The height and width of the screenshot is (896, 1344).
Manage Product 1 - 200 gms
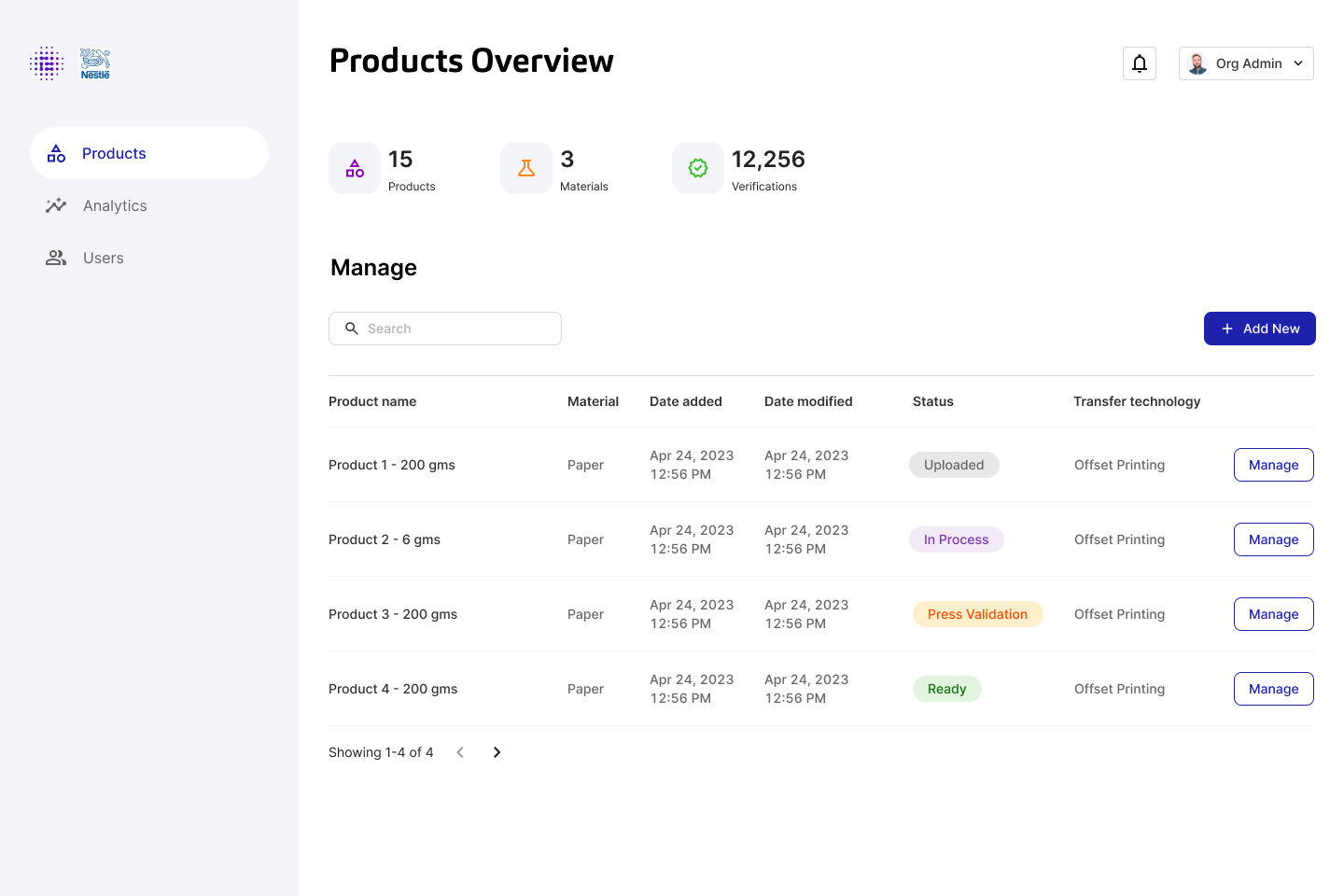point(1273,465)
